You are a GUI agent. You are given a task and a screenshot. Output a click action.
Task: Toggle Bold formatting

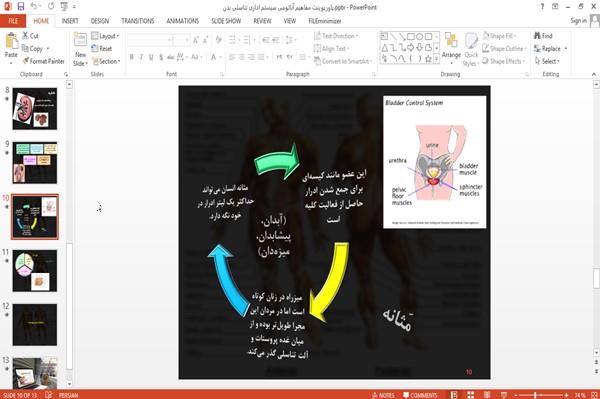click(132, 57)
